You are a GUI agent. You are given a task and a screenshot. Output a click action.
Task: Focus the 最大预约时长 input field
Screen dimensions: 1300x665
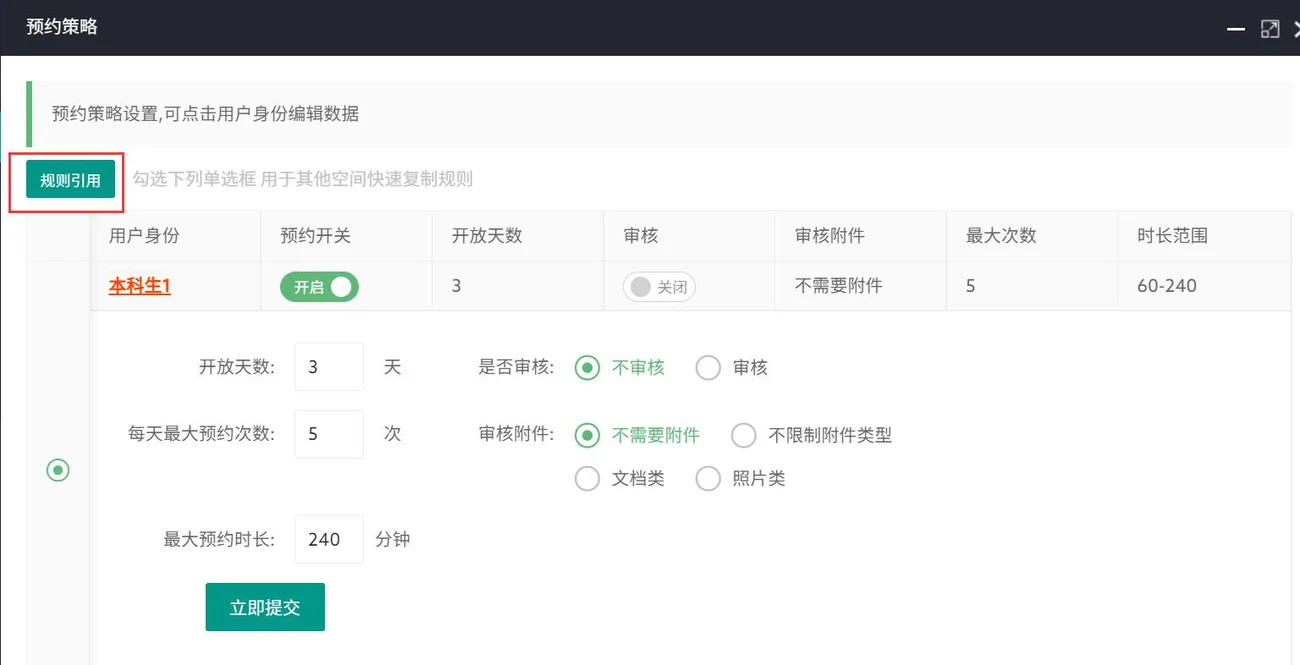click(x=329, y=539)
